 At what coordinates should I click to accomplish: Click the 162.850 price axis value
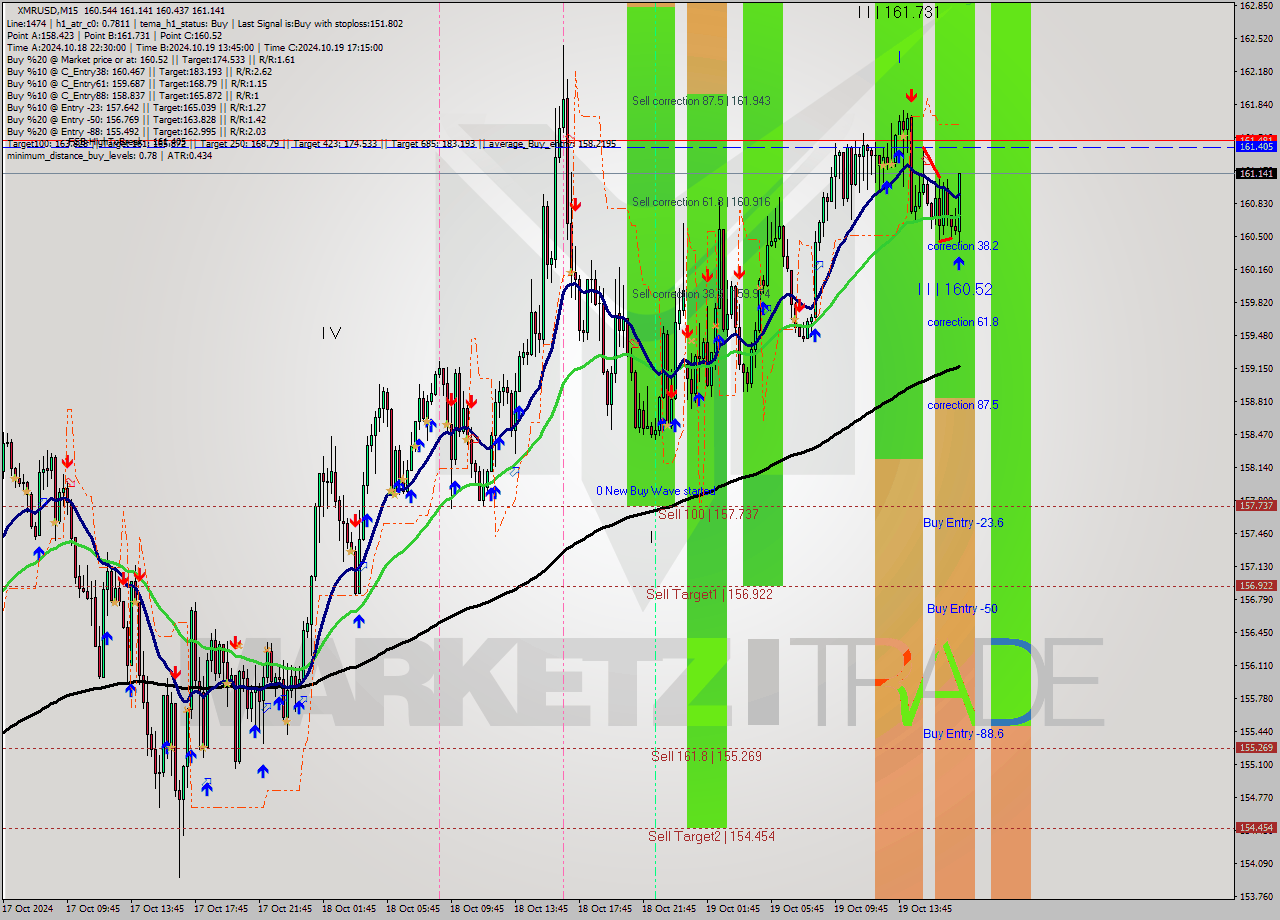(x=1256, y=5)
